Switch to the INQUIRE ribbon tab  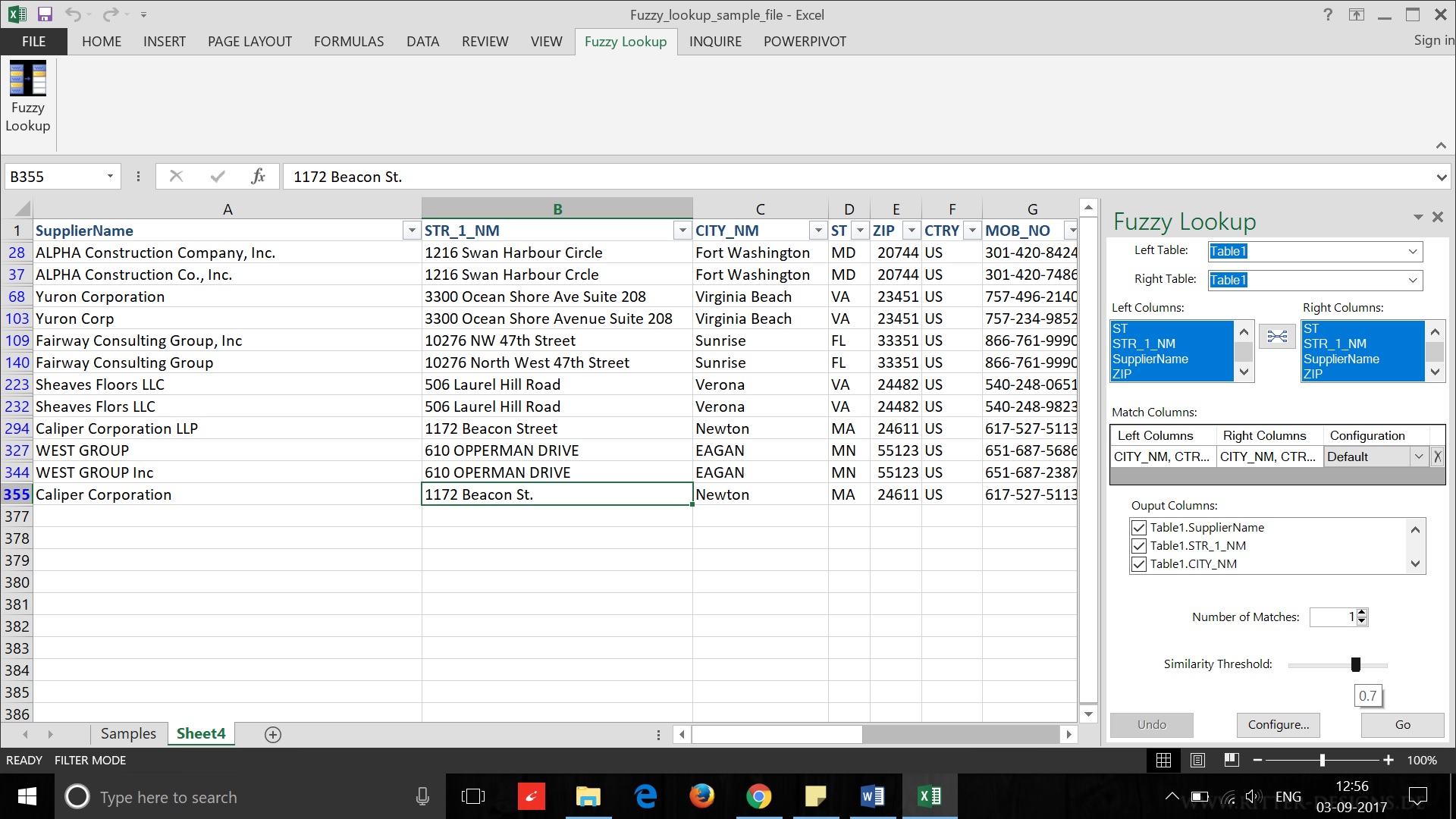click(715, 42)
